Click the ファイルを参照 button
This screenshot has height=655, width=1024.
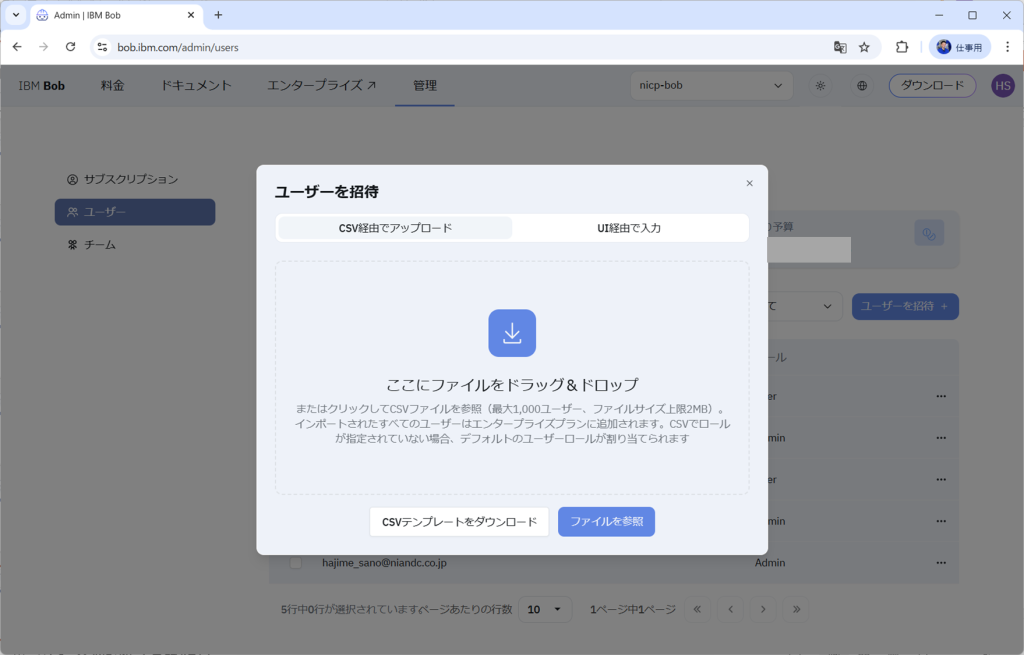[606, 522]
